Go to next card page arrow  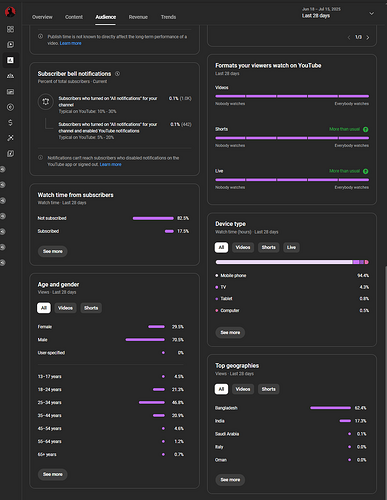368,37
